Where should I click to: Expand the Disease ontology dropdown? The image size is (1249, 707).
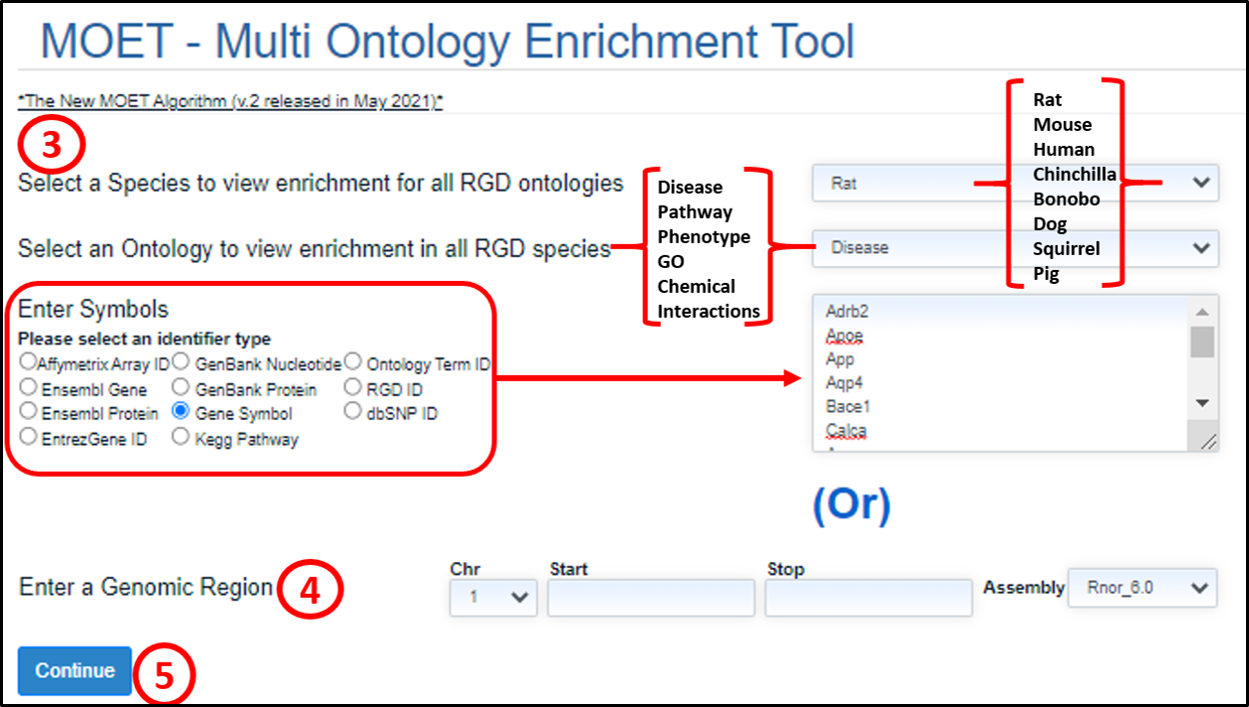(1014, 247)
